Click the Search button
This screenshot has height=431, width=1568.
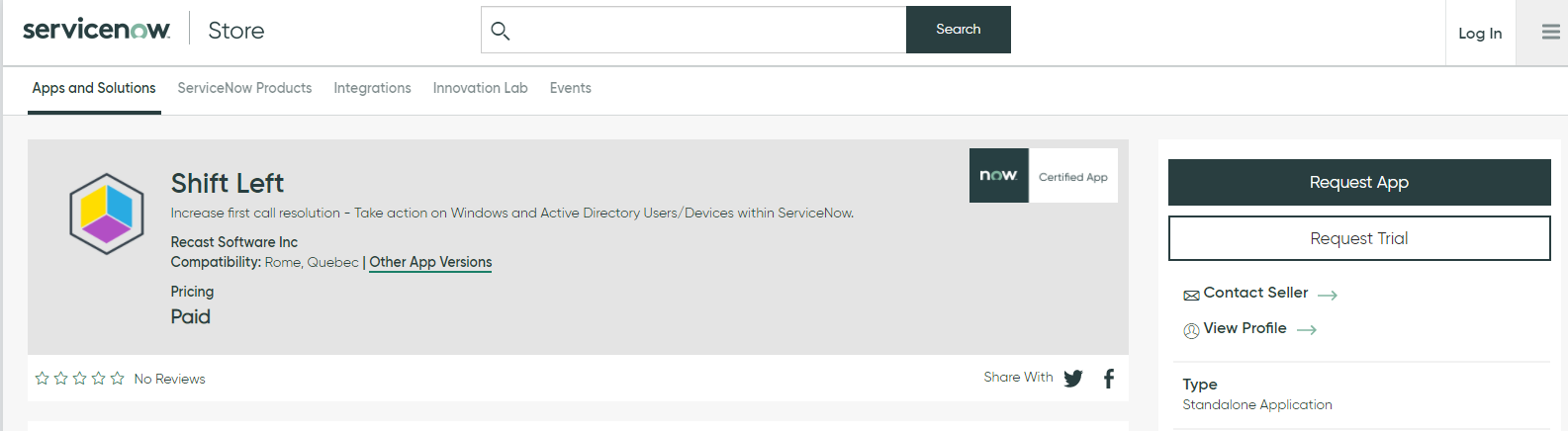coord(959,30)
